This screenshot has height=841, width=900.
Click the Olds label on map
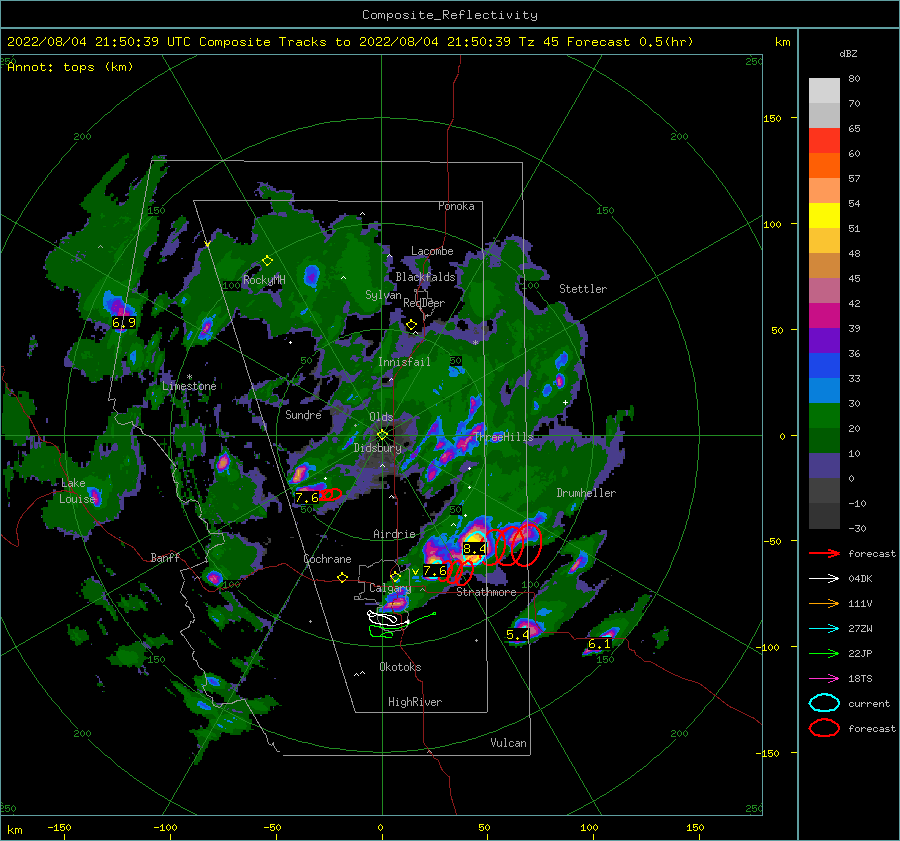click(x=381, y=417)
